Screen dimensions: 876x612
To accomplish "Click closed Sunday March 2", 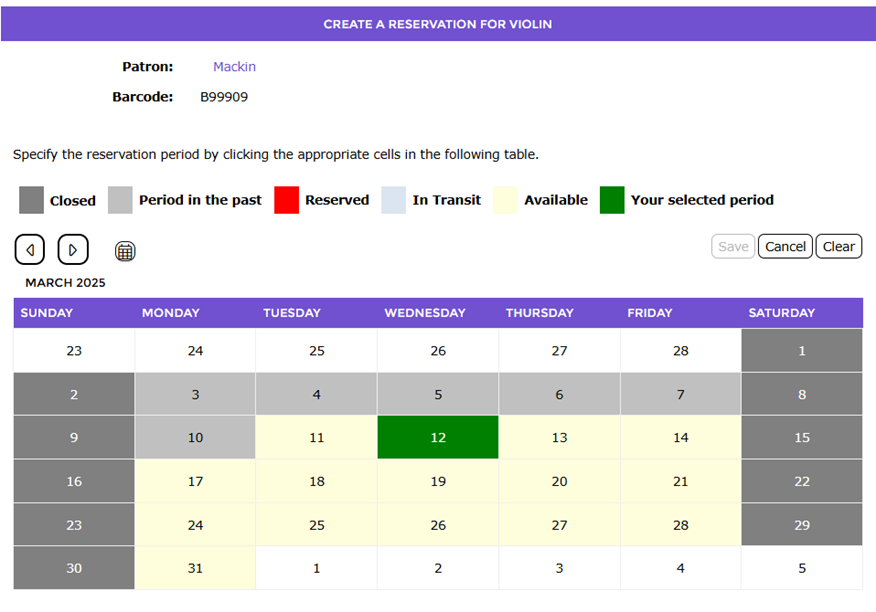I will [x=74, y=394].
